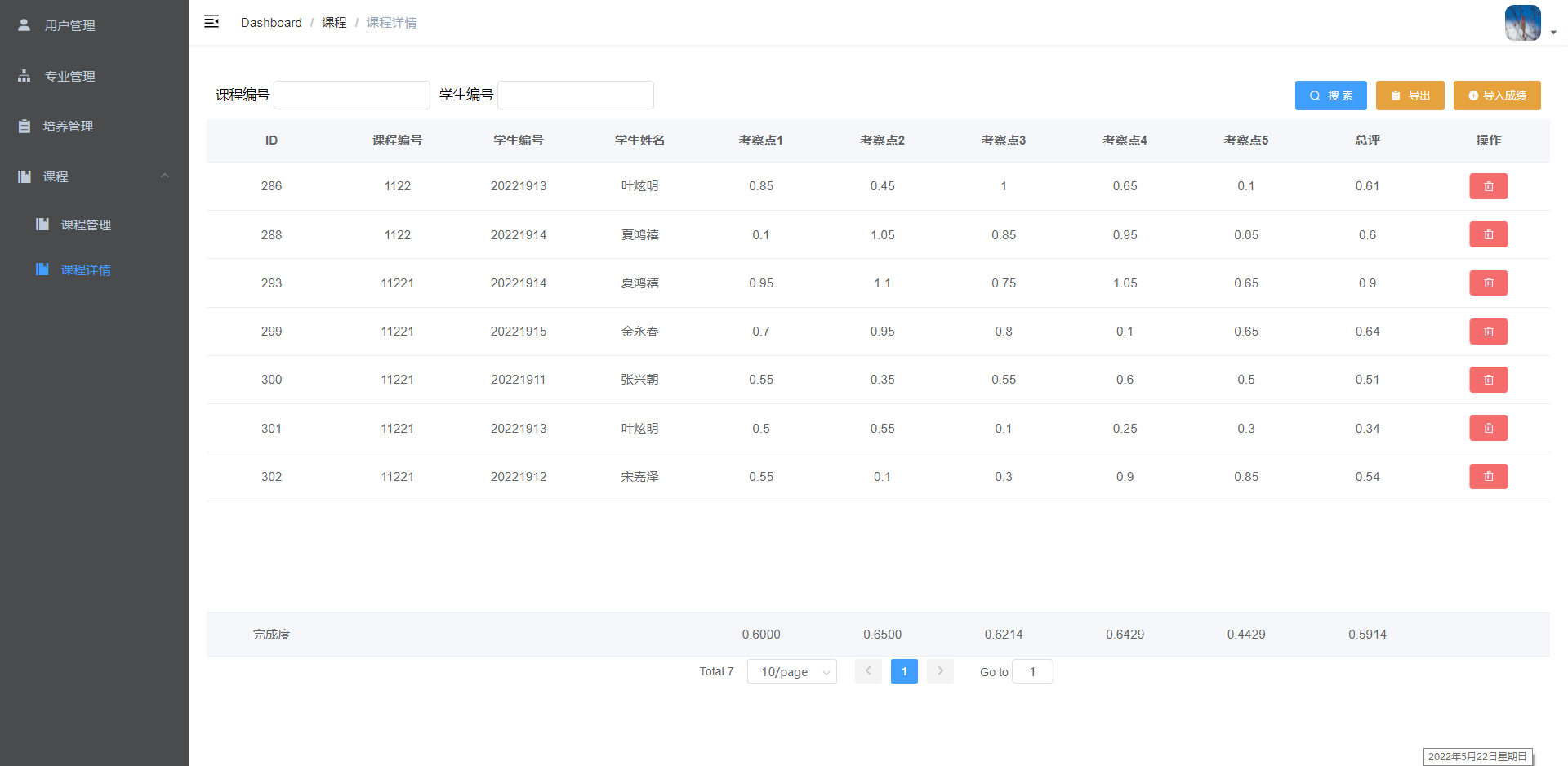Click student ID 20221915 cell
Image resolution: width=1568 pixels, height=766 pixels.
tap(519, 332)
